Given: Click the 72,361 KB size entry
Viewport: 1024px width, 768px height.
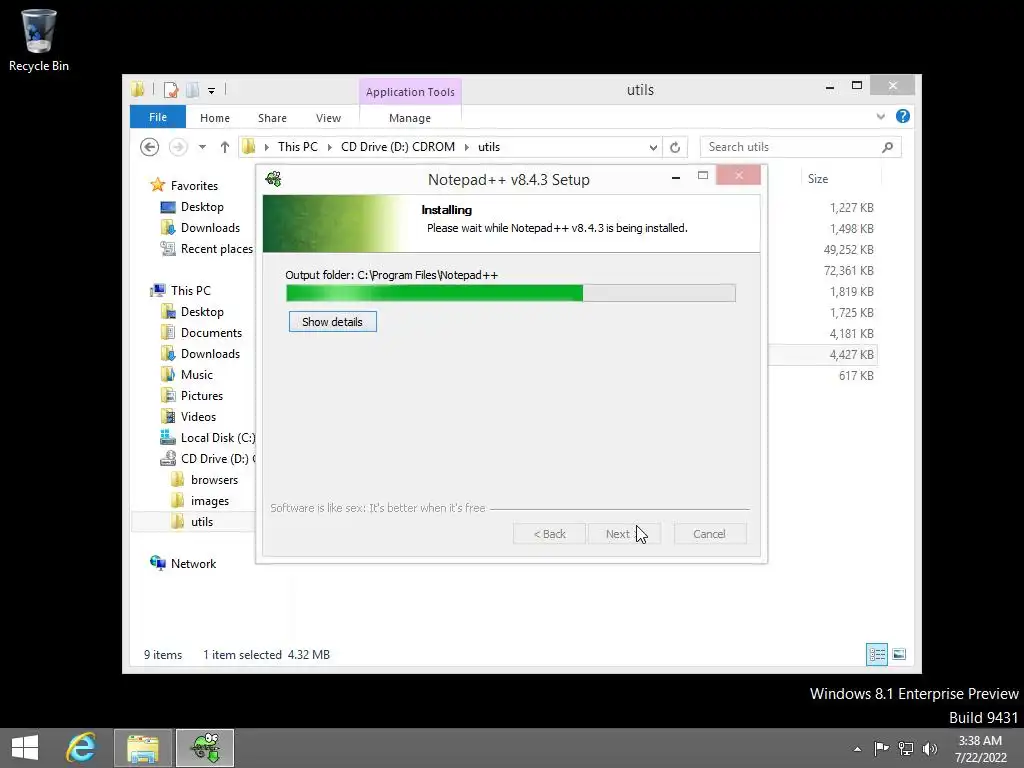Looking at the screenshot, I should pyautogui.click(x=848, y=270).
